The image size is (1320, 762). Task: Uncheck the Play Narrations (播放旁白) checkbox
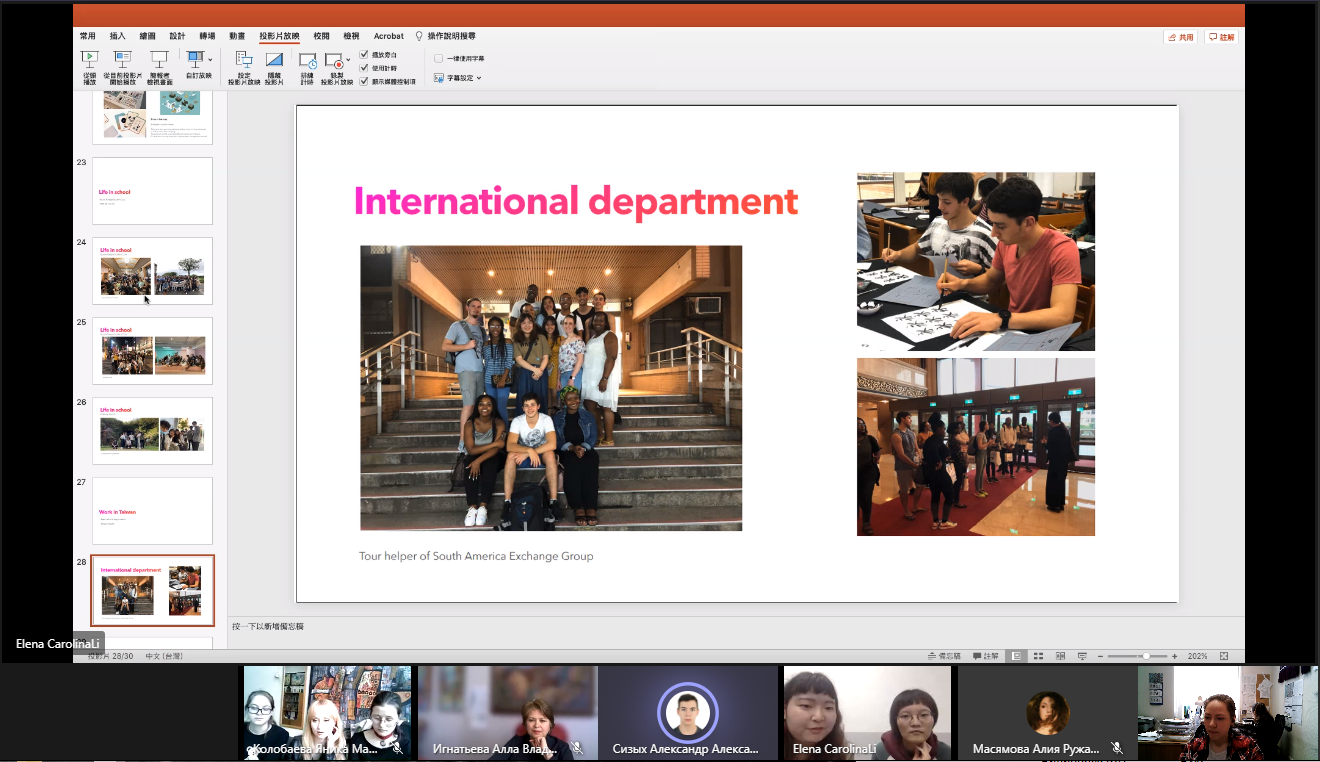pyautogui.click(x=364, y=54)
